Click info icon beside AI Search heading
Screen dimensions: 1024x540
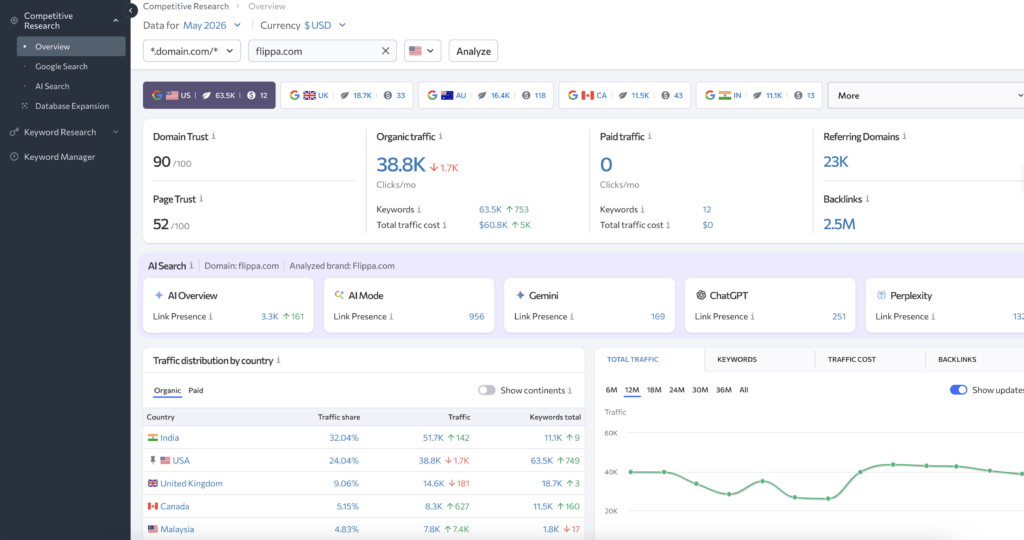pyautogui.click(x=191, y=265)
